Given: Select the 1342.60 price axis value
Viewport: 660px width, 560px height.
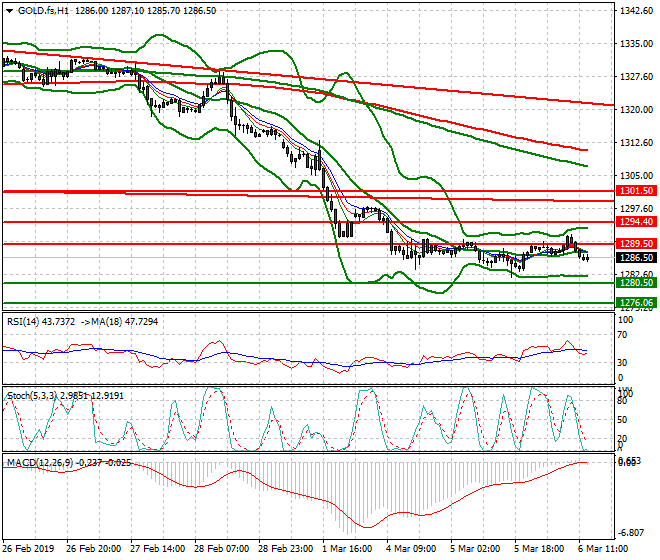Looking at the screenshot, I should click(636, 11).
